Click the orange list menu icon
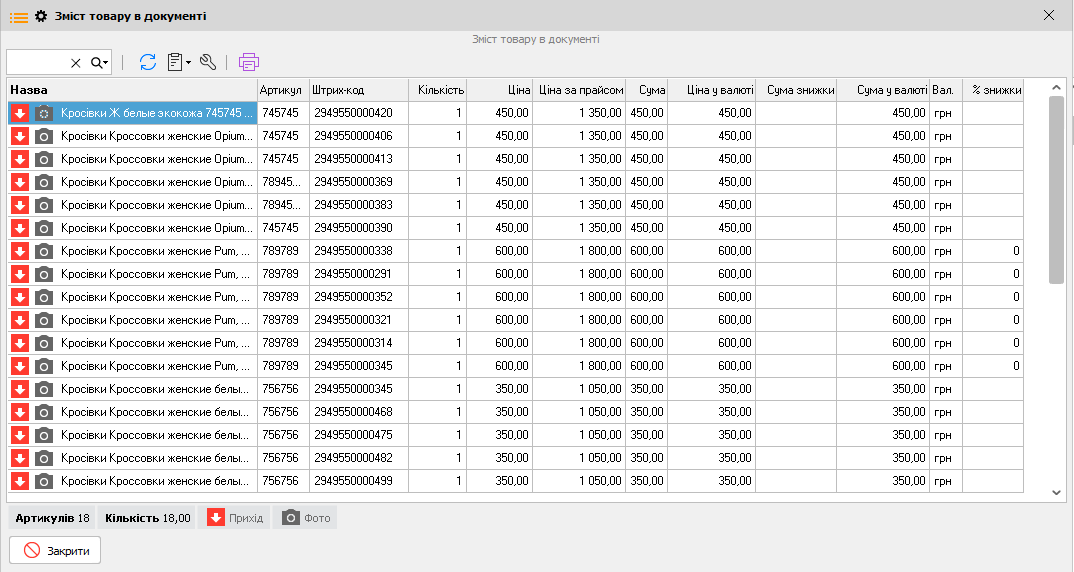This screenshot has width=1074, height=572. [x=18, y=16]
